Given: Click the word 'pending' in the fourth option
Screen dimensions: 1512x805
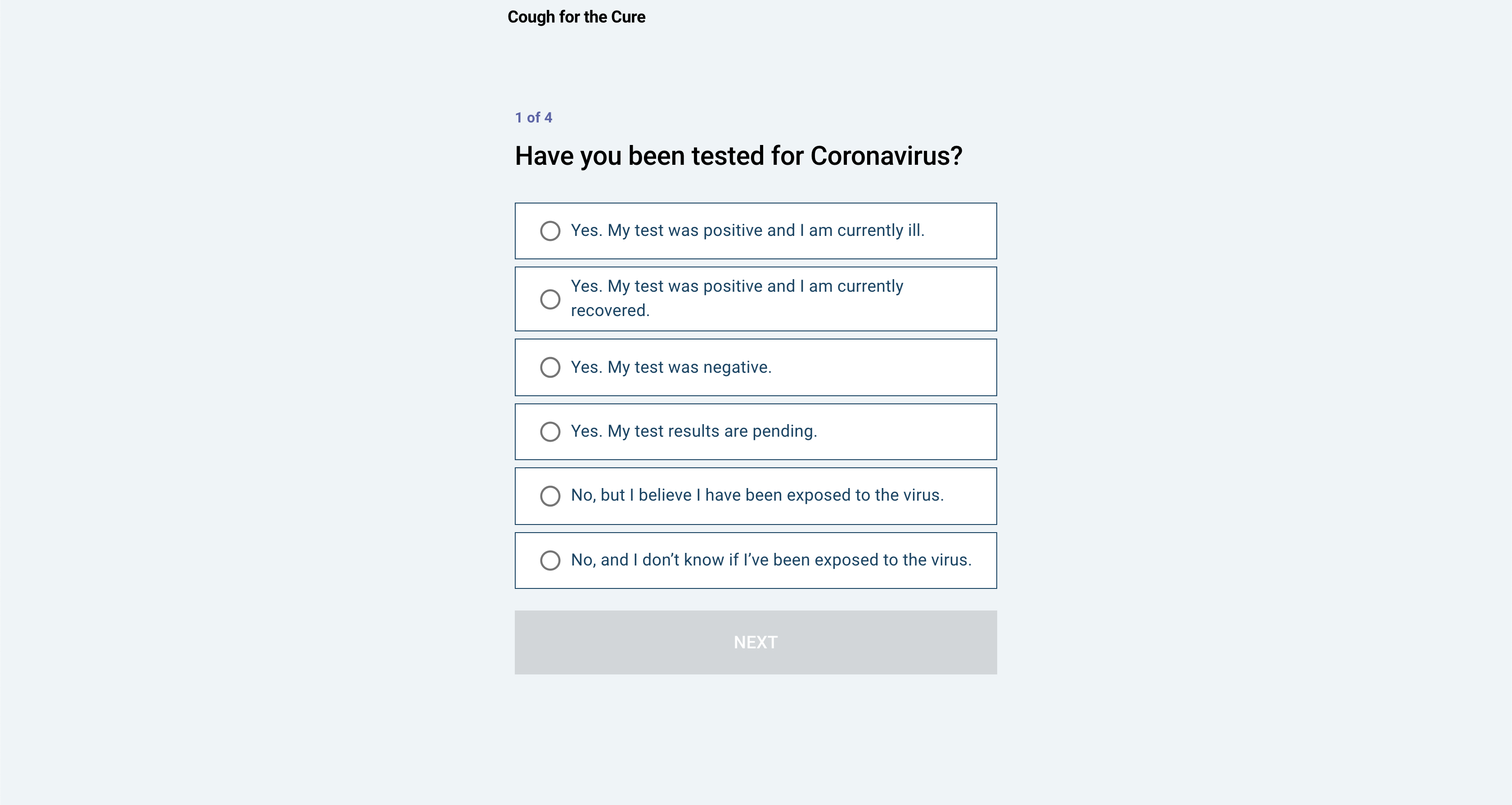Looking at the screenshot, I should click(784, 432).
